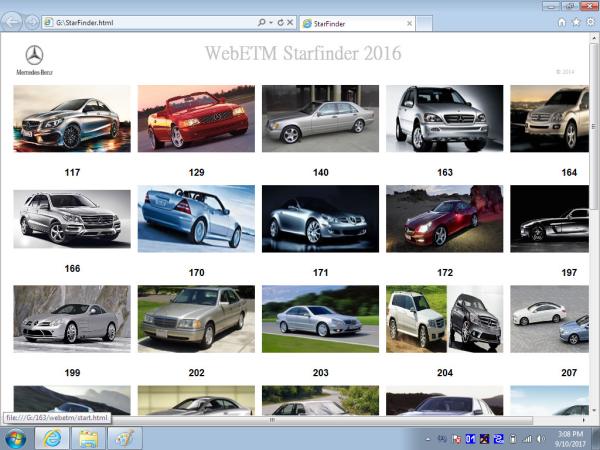Click Internet Explorer taskbar icon
600x450 pixels.
52,438
